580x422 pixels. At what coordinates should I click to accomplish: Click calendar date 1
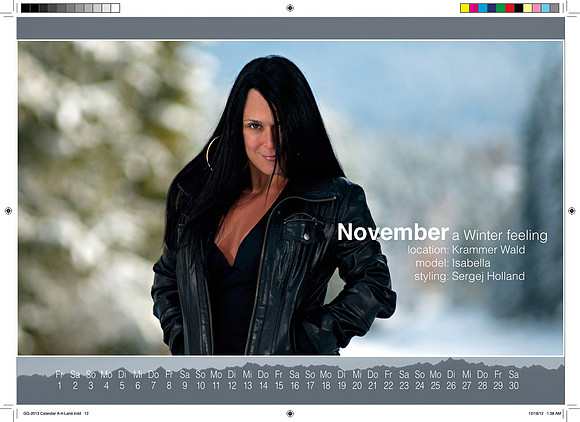[60, 386]
